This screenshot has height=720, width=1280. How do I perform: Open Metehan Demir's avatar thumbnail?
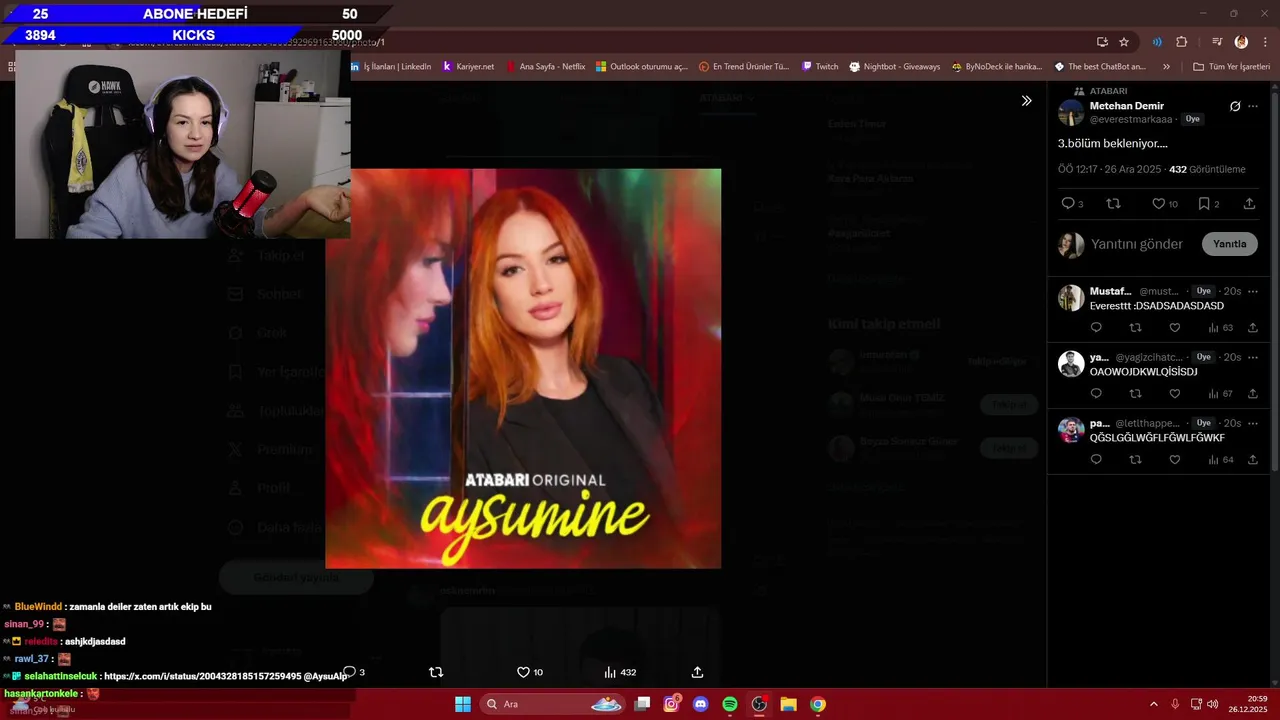(1071, 112)
